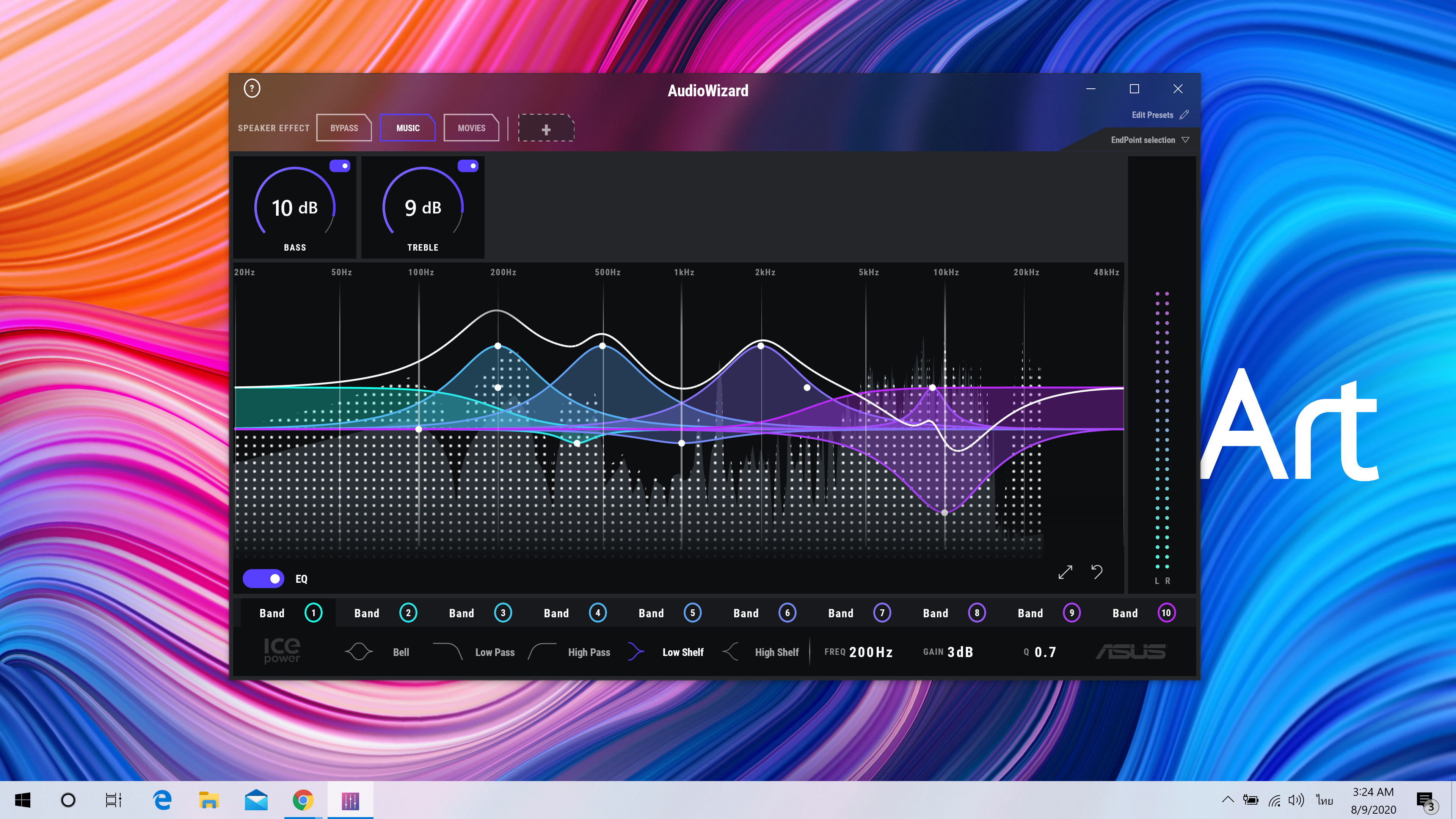Image resolution: width=1456 pixels, height=819 pixels.
Task: Open Task View in the taskbar
Action: (x=114, y=800)
